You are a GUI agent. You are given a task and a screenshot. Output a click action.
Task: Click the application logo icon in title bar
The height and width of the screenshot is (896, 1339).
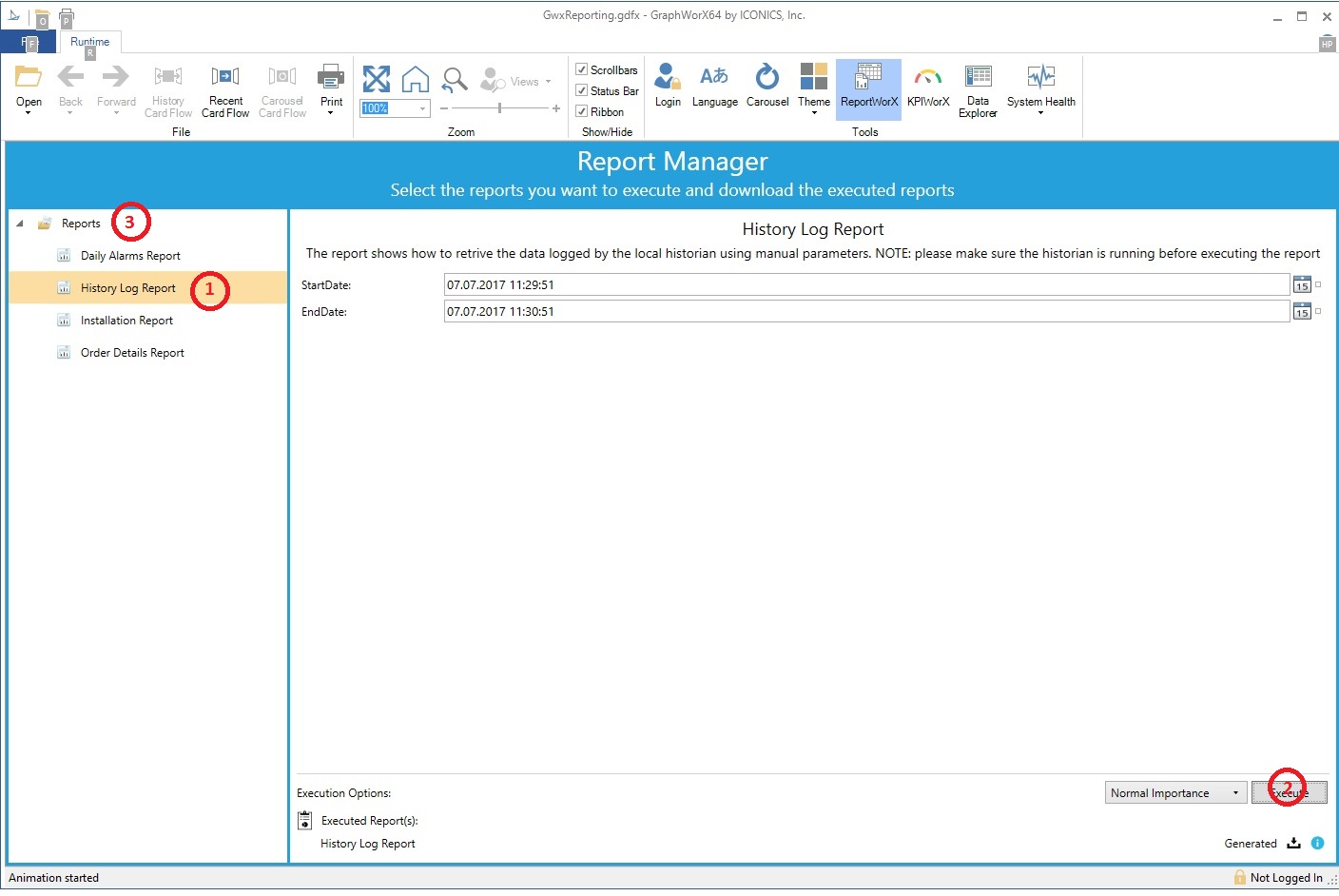pyautogui.click(x=13, y=15)
